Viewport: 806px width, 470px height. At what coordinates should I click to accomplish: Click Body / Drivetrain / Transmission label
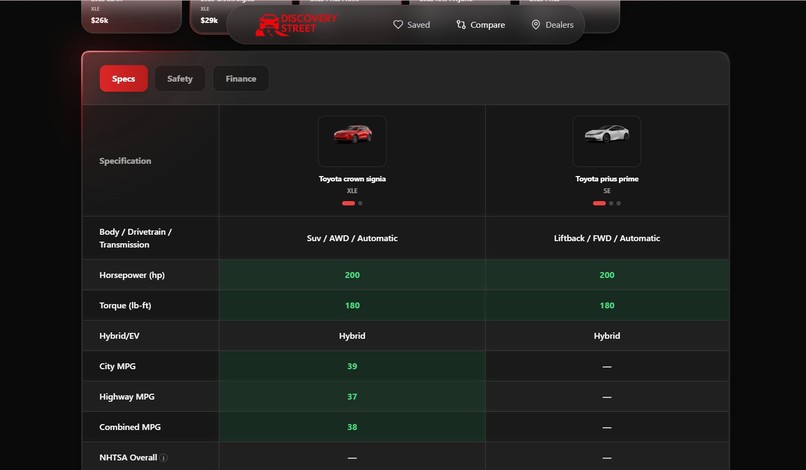coord(136,238)
